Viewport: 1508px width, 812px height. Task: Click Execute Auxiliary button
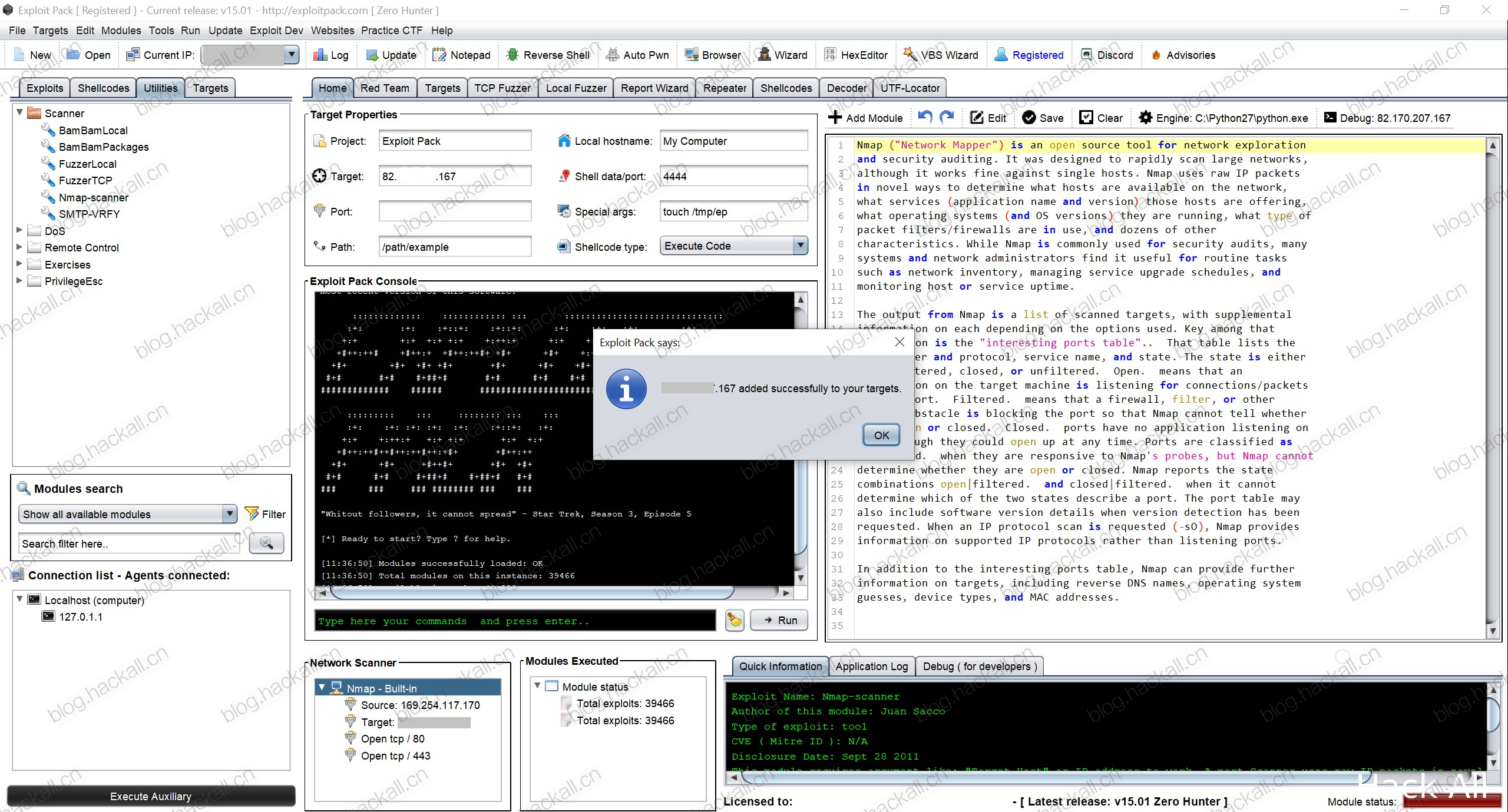tap(151, 796)
